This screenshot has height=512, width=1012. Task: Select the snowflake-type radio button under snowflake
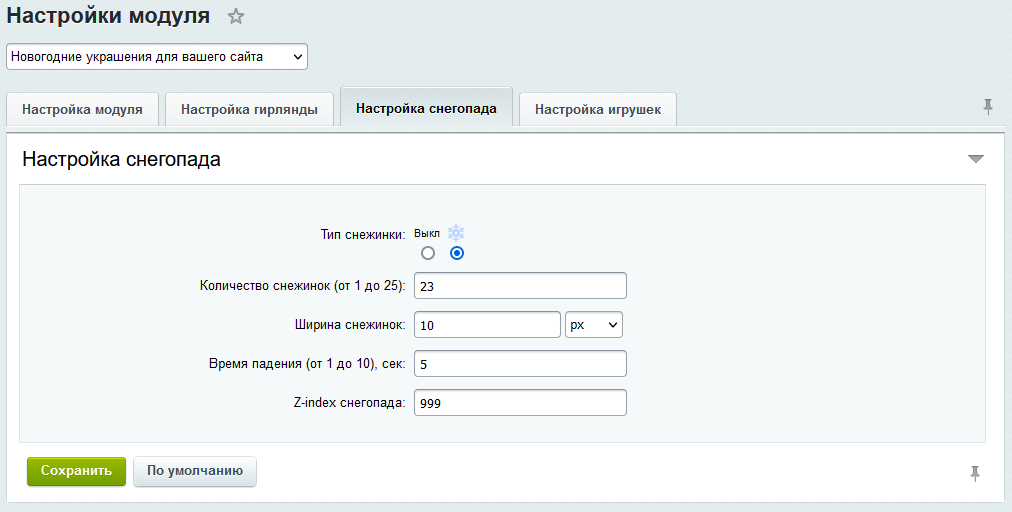(x=457, y=253)
